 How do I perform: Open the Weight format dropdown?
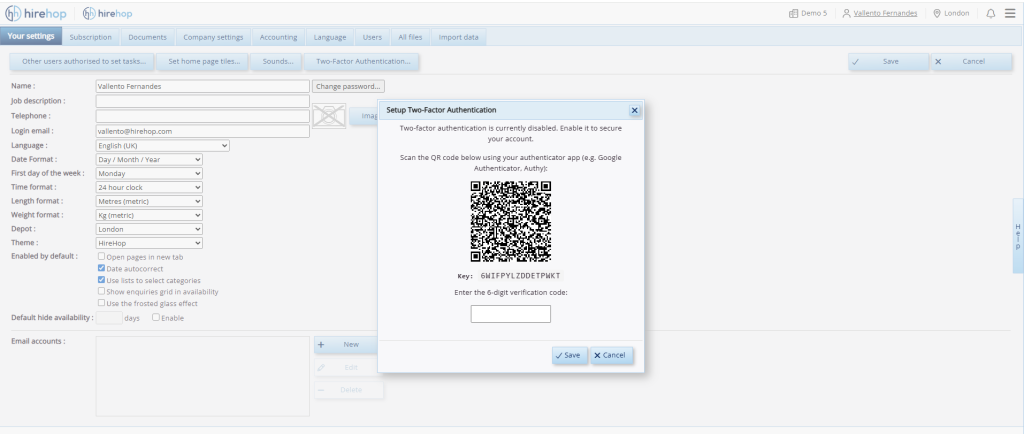click(149, 215)
